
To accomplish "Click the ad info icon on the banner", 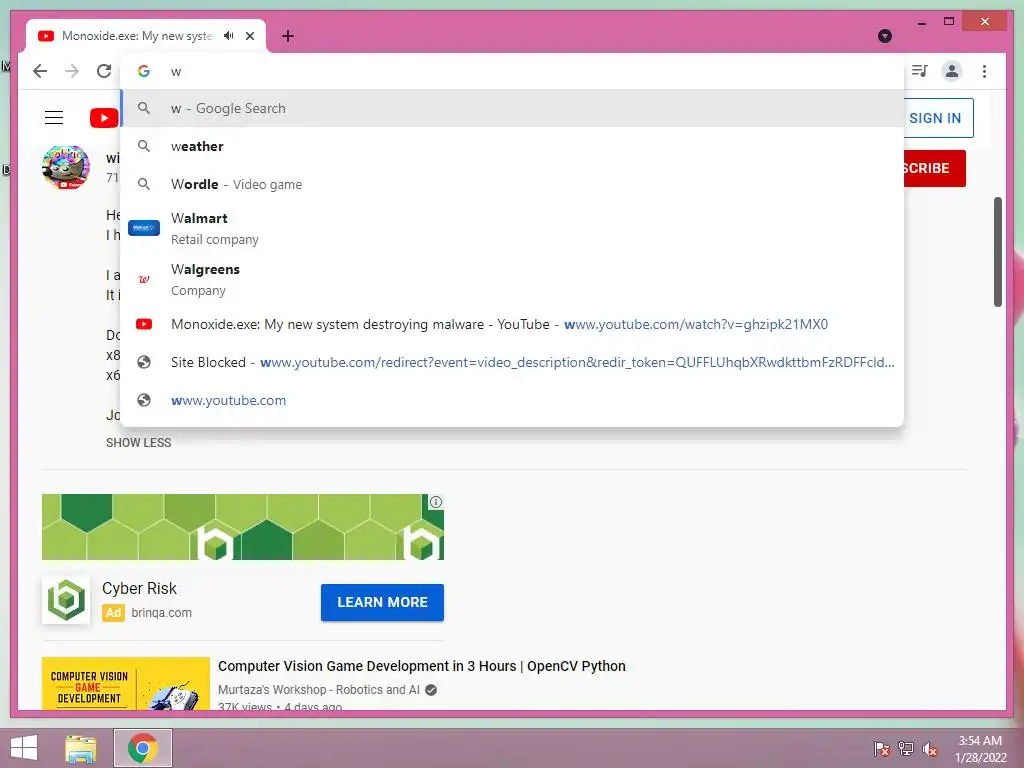I will (436, 502).
